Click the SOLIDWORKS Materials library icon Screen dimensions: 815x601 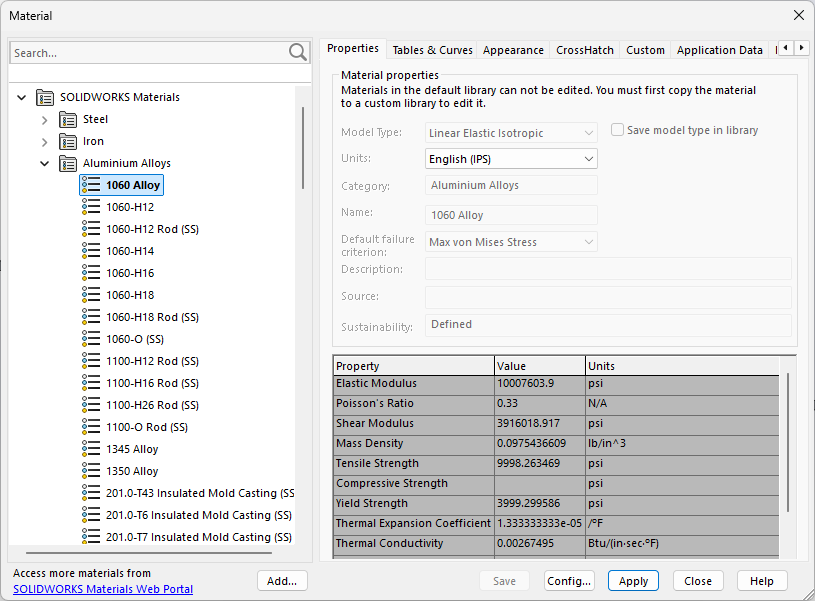point(45,97)
